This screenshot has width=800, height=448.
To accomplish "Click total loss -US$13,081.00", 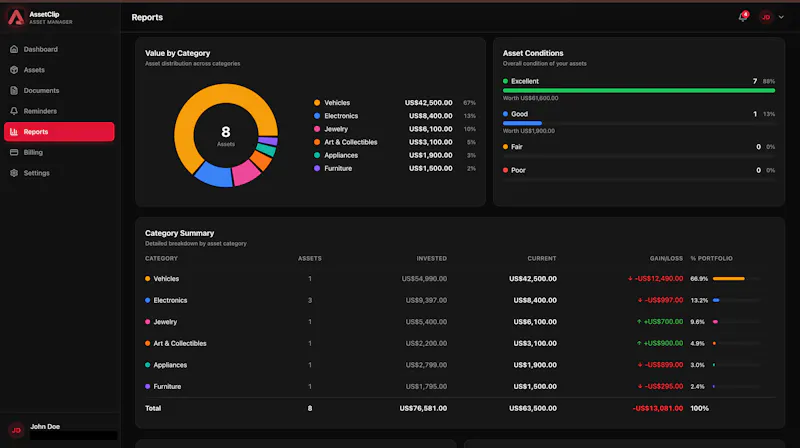I will pos(658,408).
